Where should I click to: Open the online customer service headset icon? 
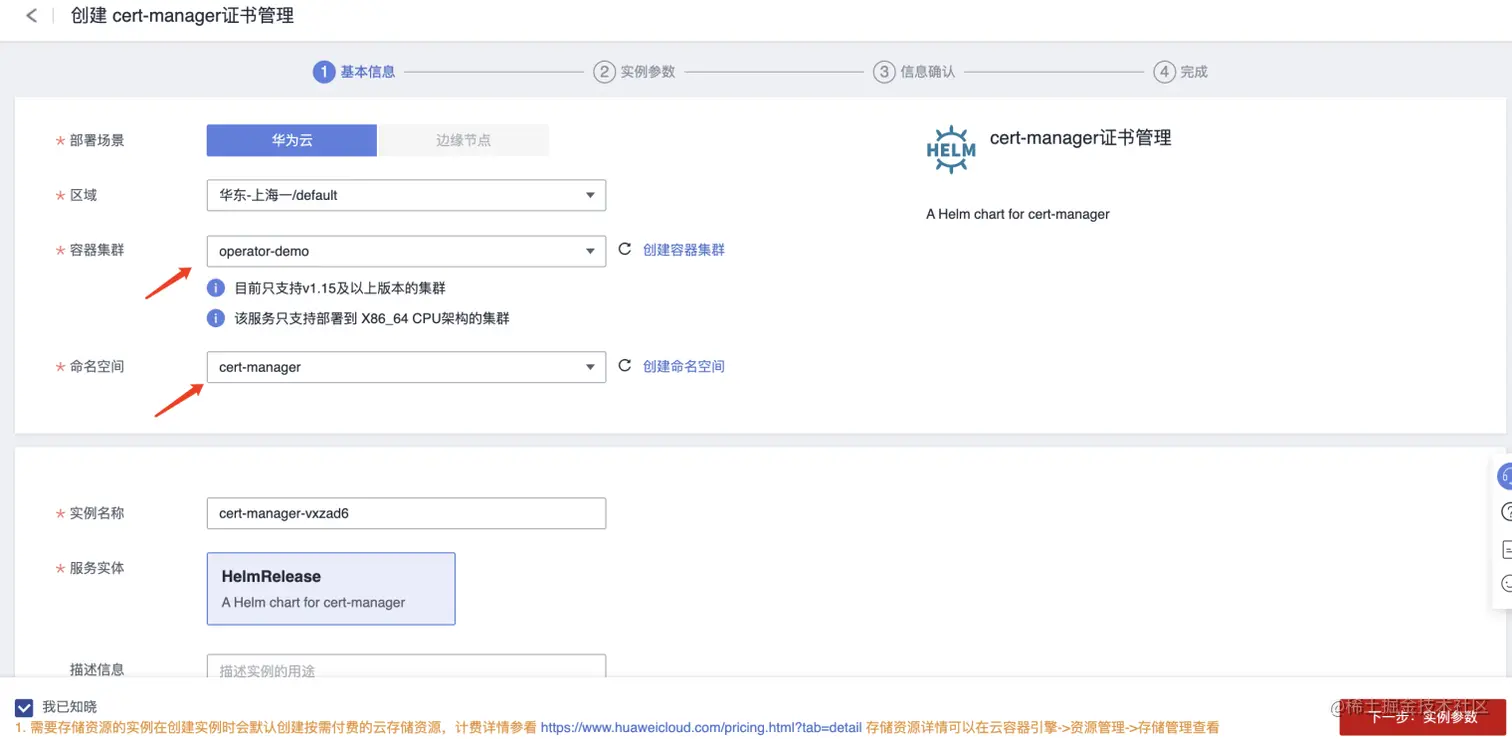(1505, 476)
